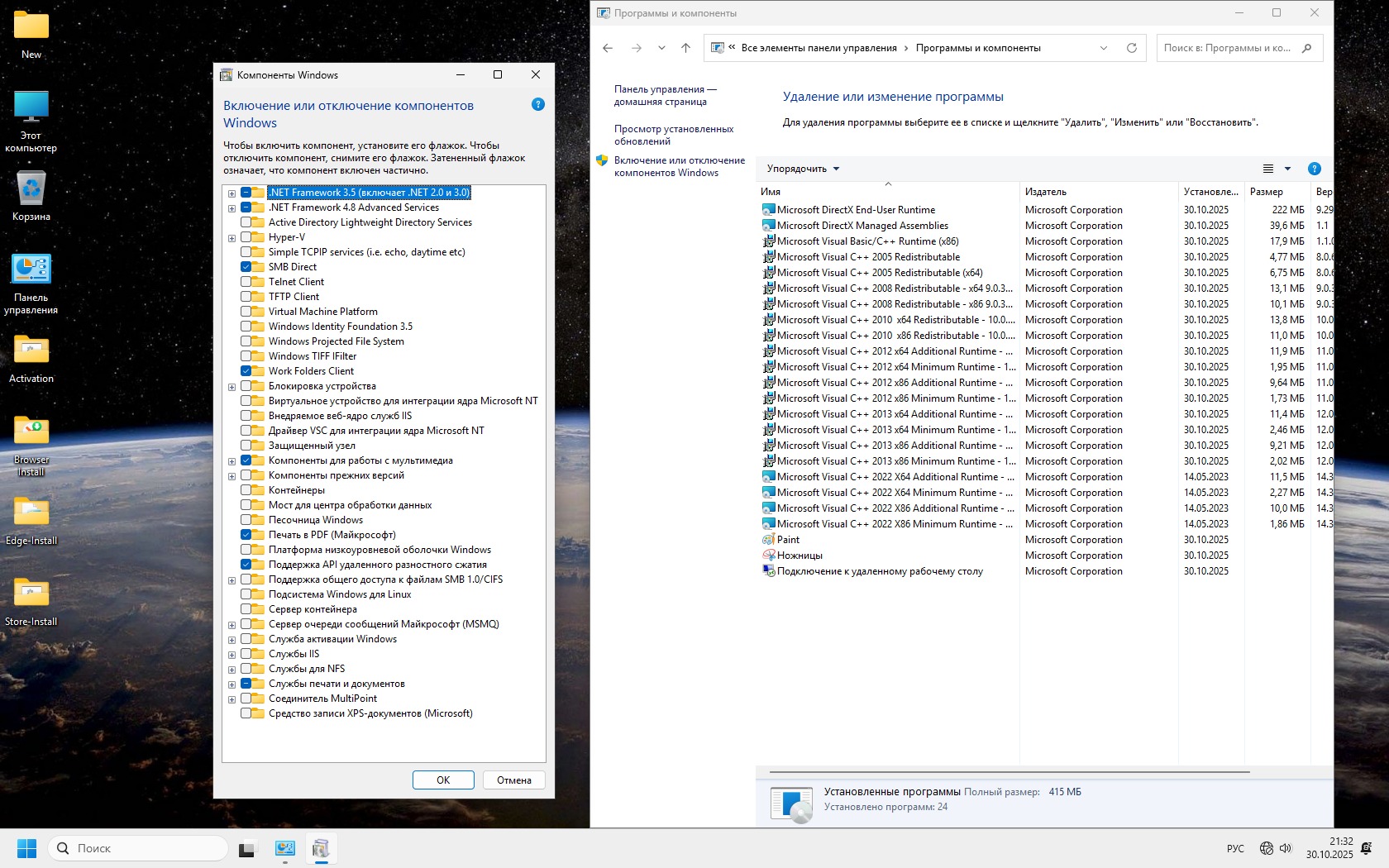Click the programs search field

point(1229,48)
